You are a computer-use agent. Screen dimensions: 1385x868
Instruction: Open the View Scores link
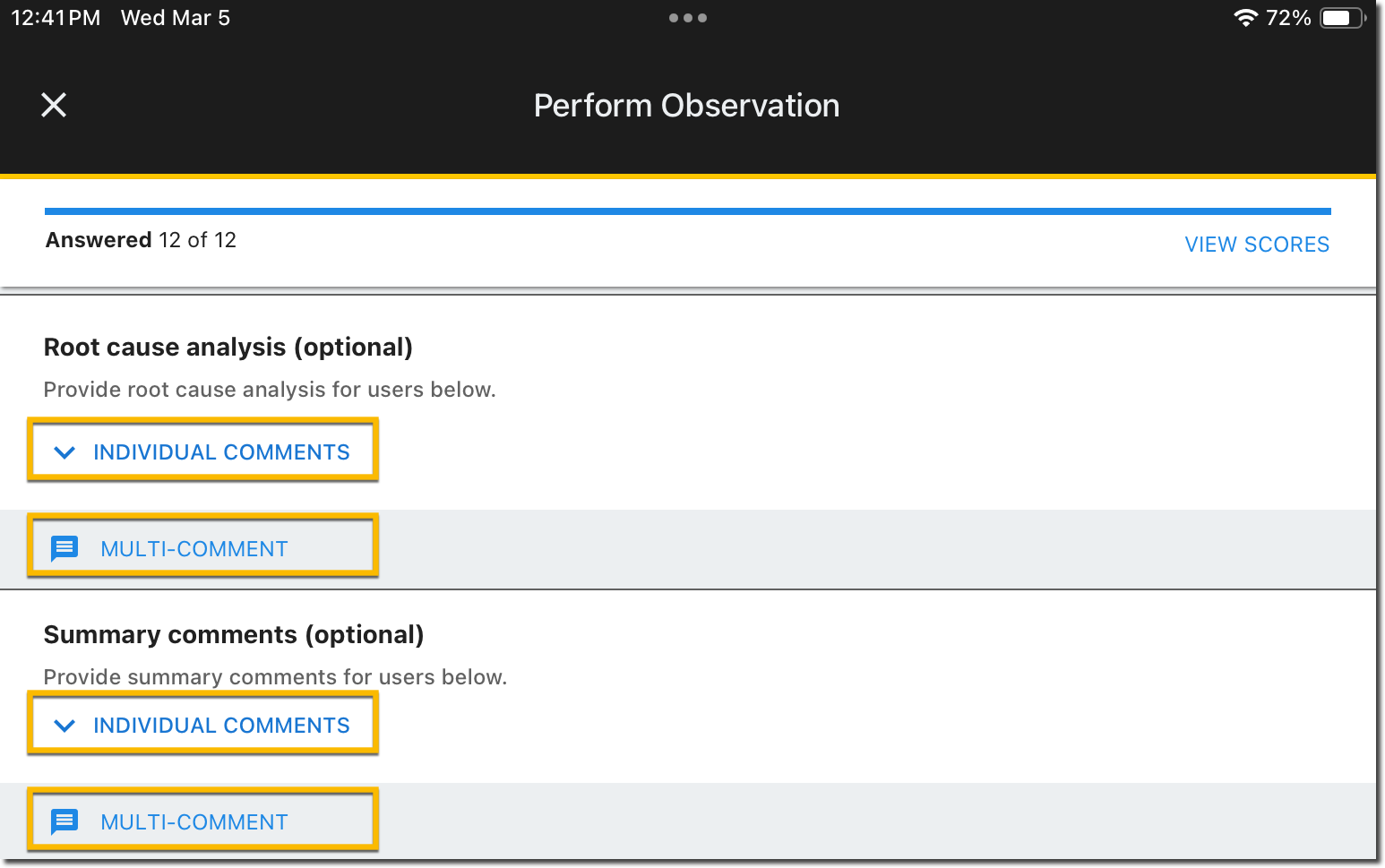[x=1256, y=245]
